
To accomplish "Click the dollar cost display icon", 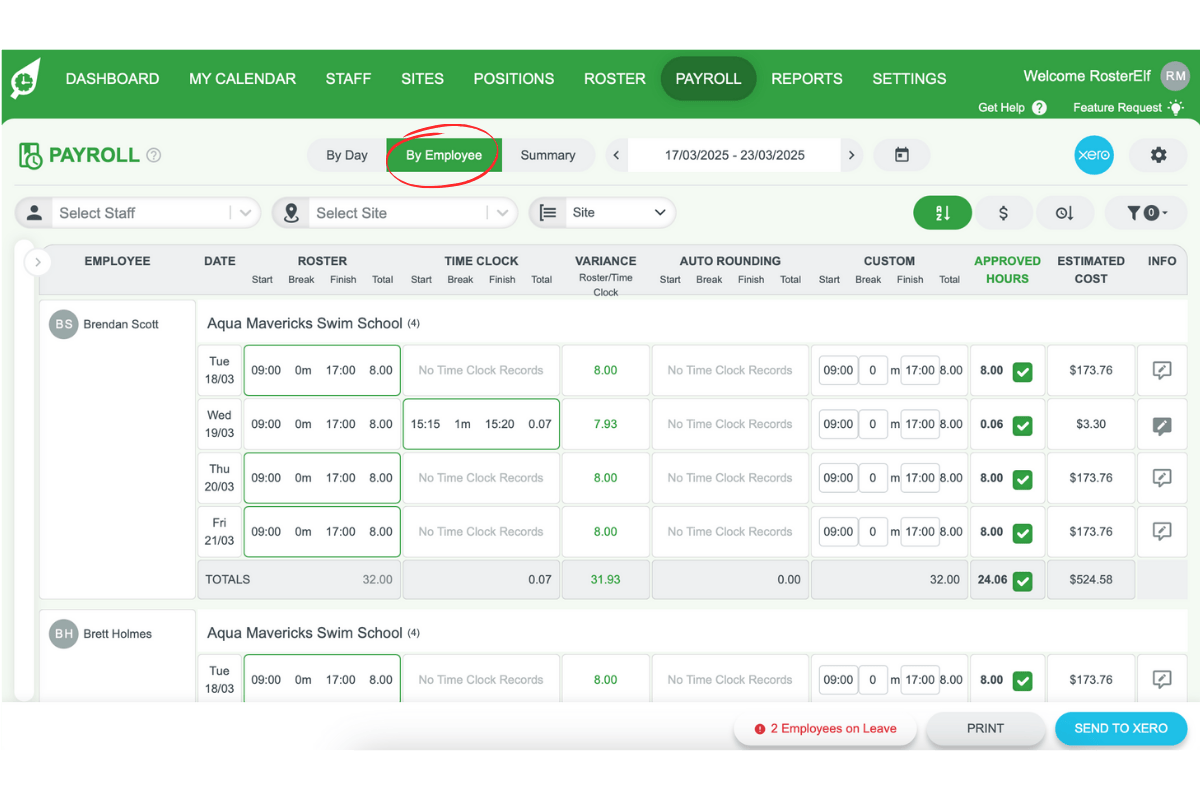I will 1004,212.
